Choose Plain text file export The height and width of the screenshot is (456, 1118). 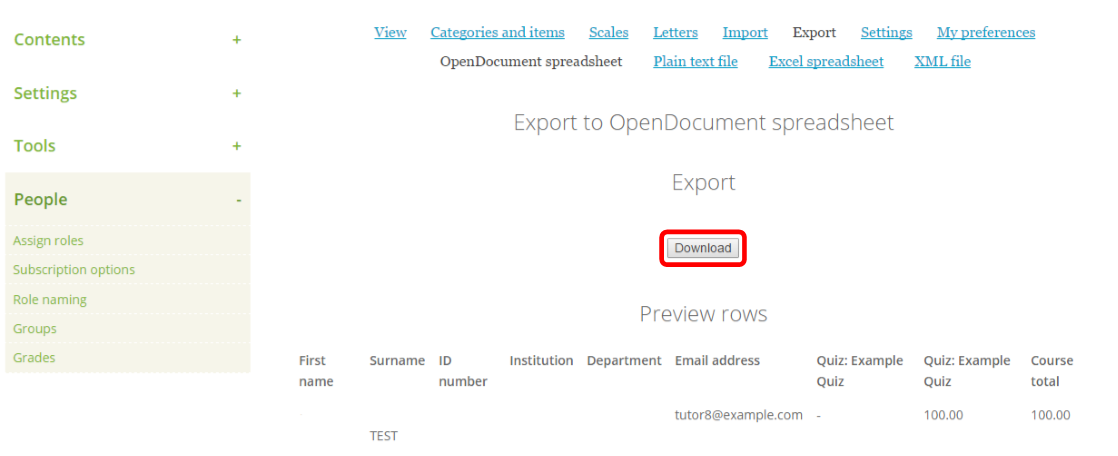[x=695, y=62]
